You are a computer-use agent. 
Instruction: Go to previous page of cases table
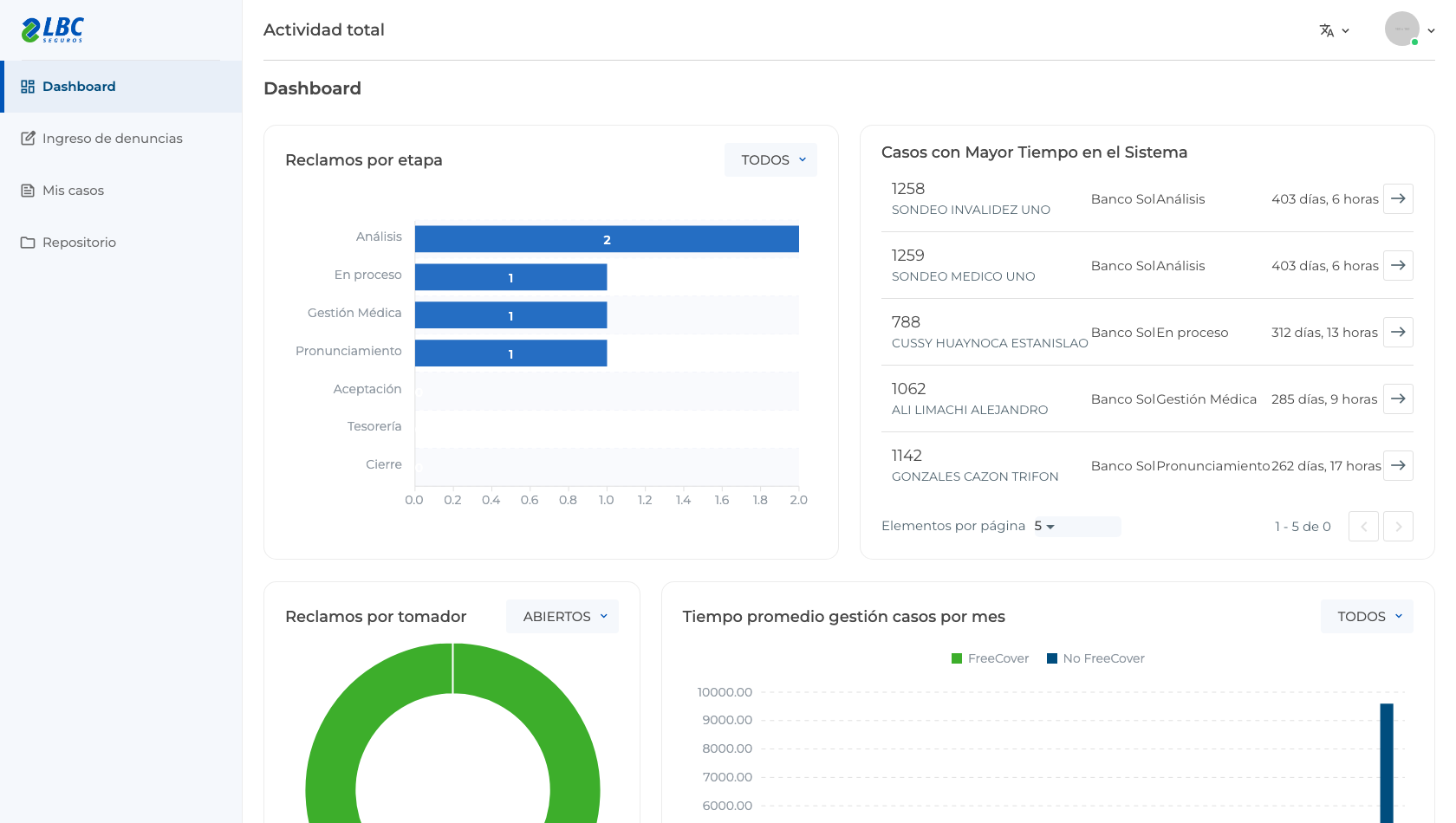click(1363, 526)
